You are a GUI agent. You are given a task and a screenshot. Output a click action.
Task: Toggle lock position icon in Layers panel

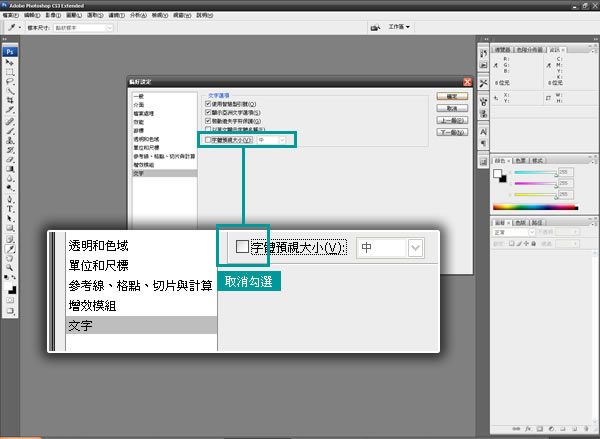[526, 243]
